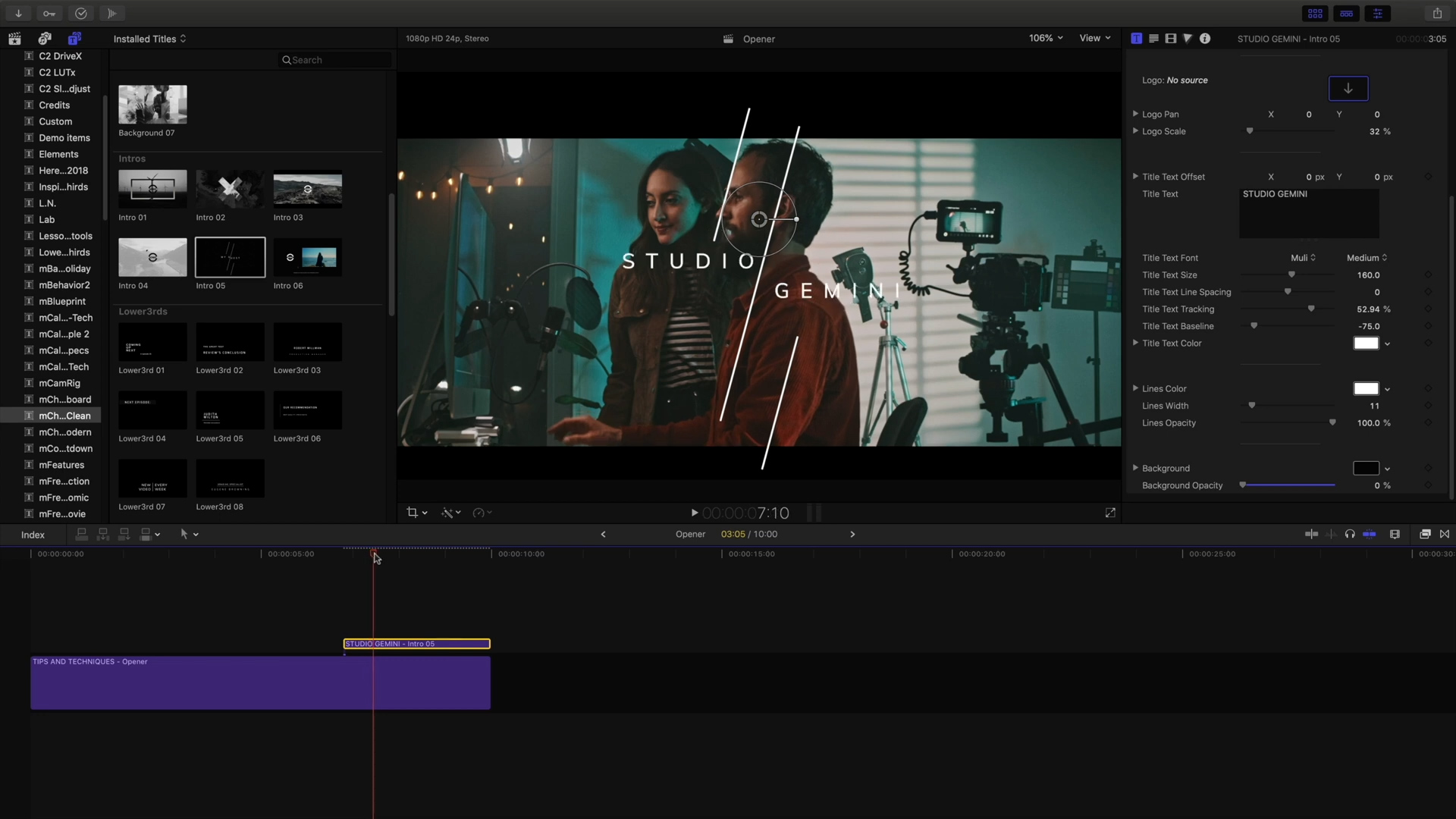The height and width of the screenshot is (819, 1456).
Task: Expand Background parameter
Action: (1135, 468)
